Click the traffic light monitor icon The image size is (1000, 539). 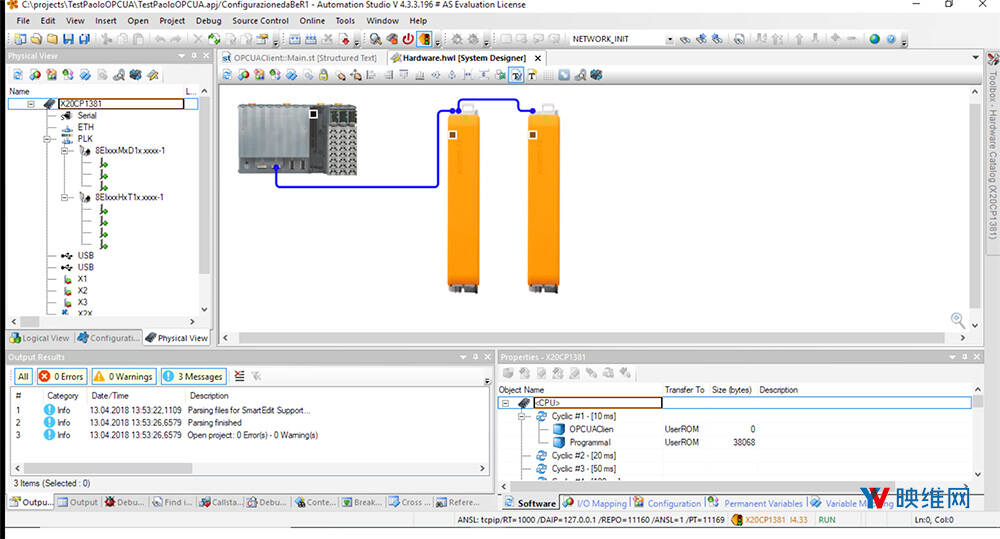pyautogui.click(x=424, y=39)
